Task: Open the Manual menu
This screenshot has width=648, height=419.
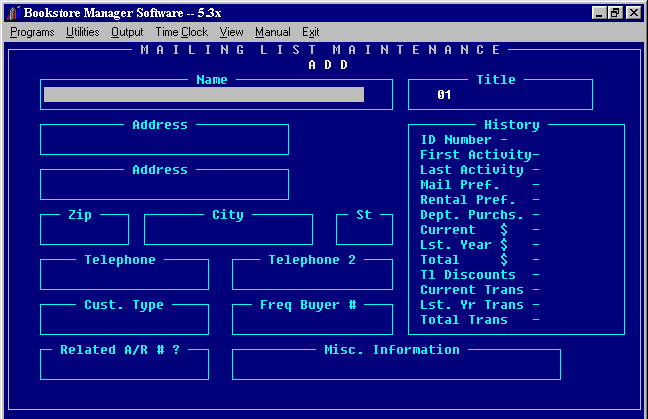Action: 273,32
